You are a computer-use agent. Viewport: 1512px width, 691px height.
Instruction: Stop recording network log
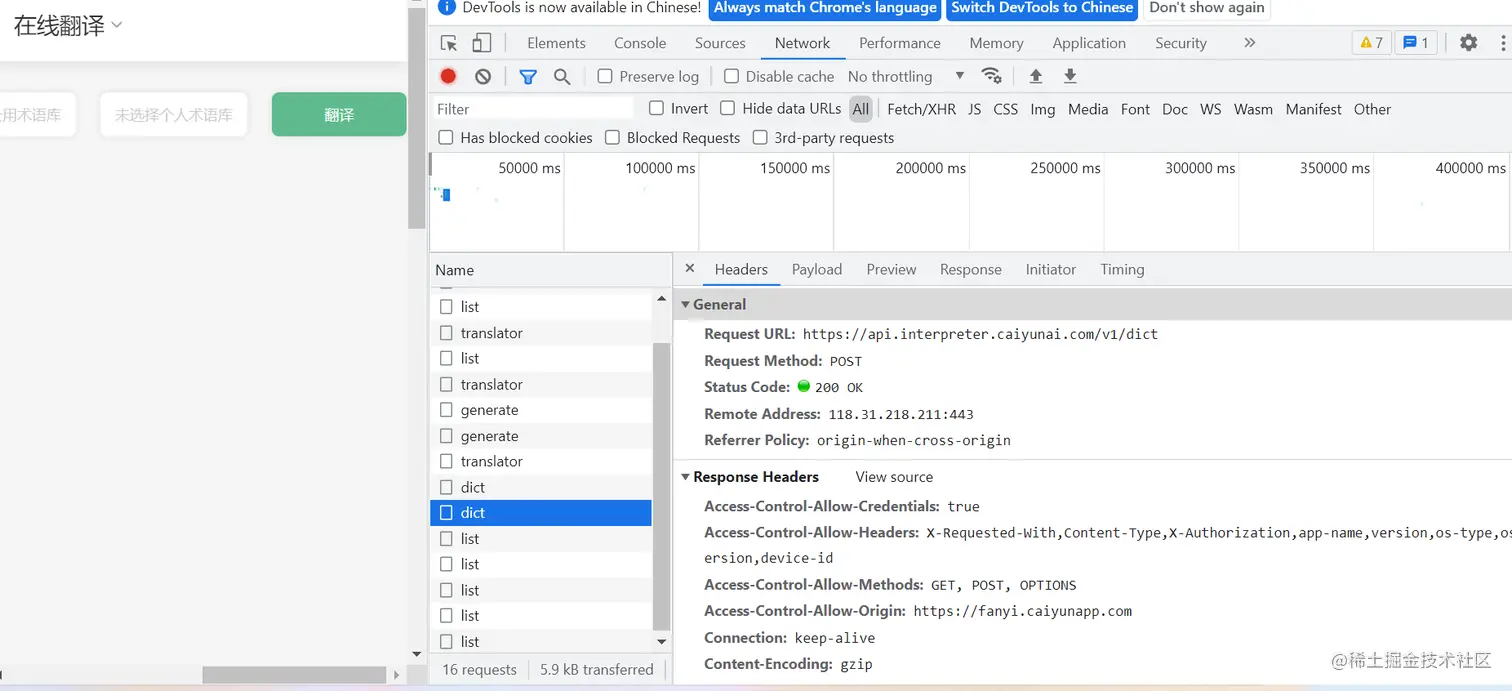tap(448, 76)
